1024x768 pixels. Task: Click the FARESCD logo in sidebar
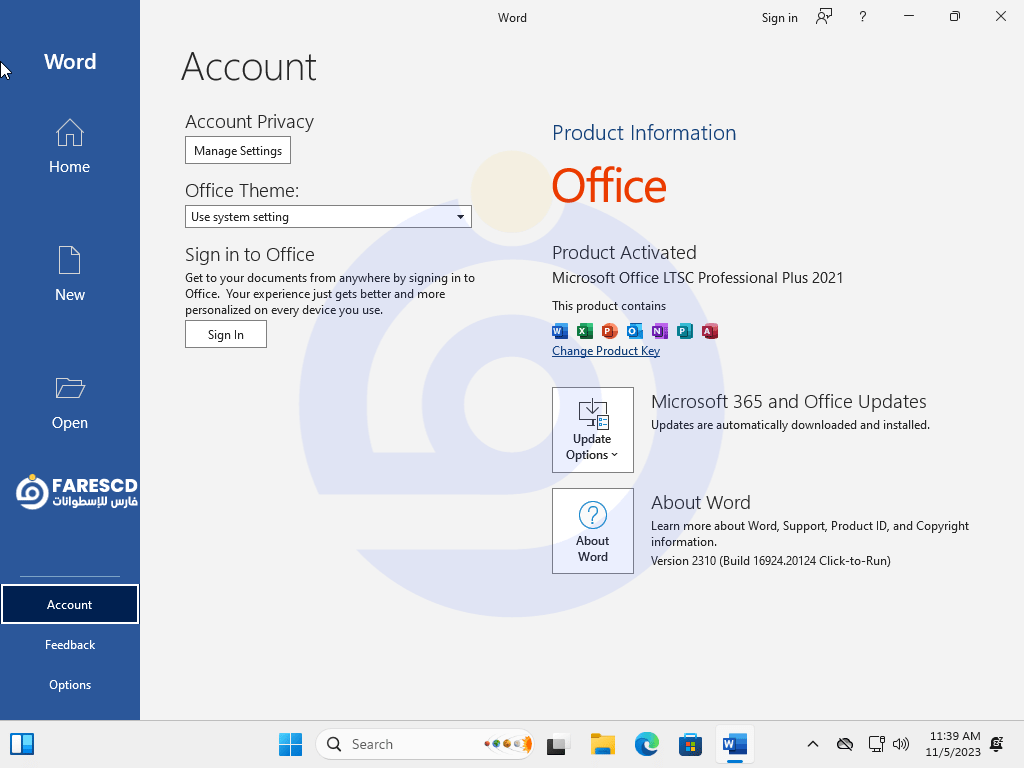click(76, 493)
